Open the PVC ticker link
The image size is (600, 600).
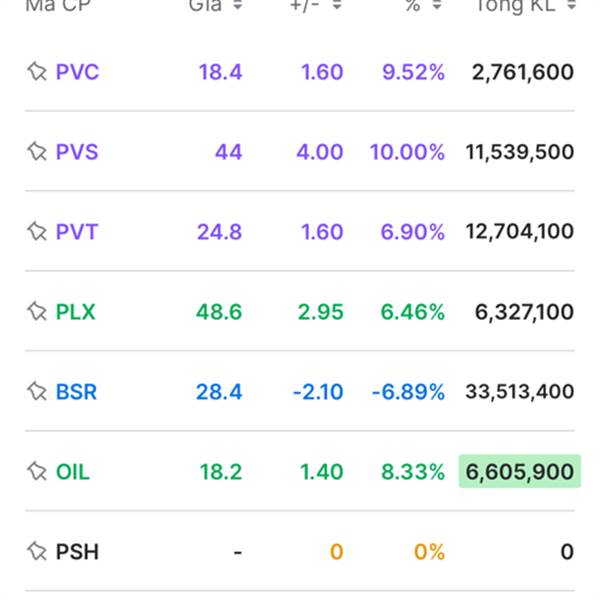point(77,72)
